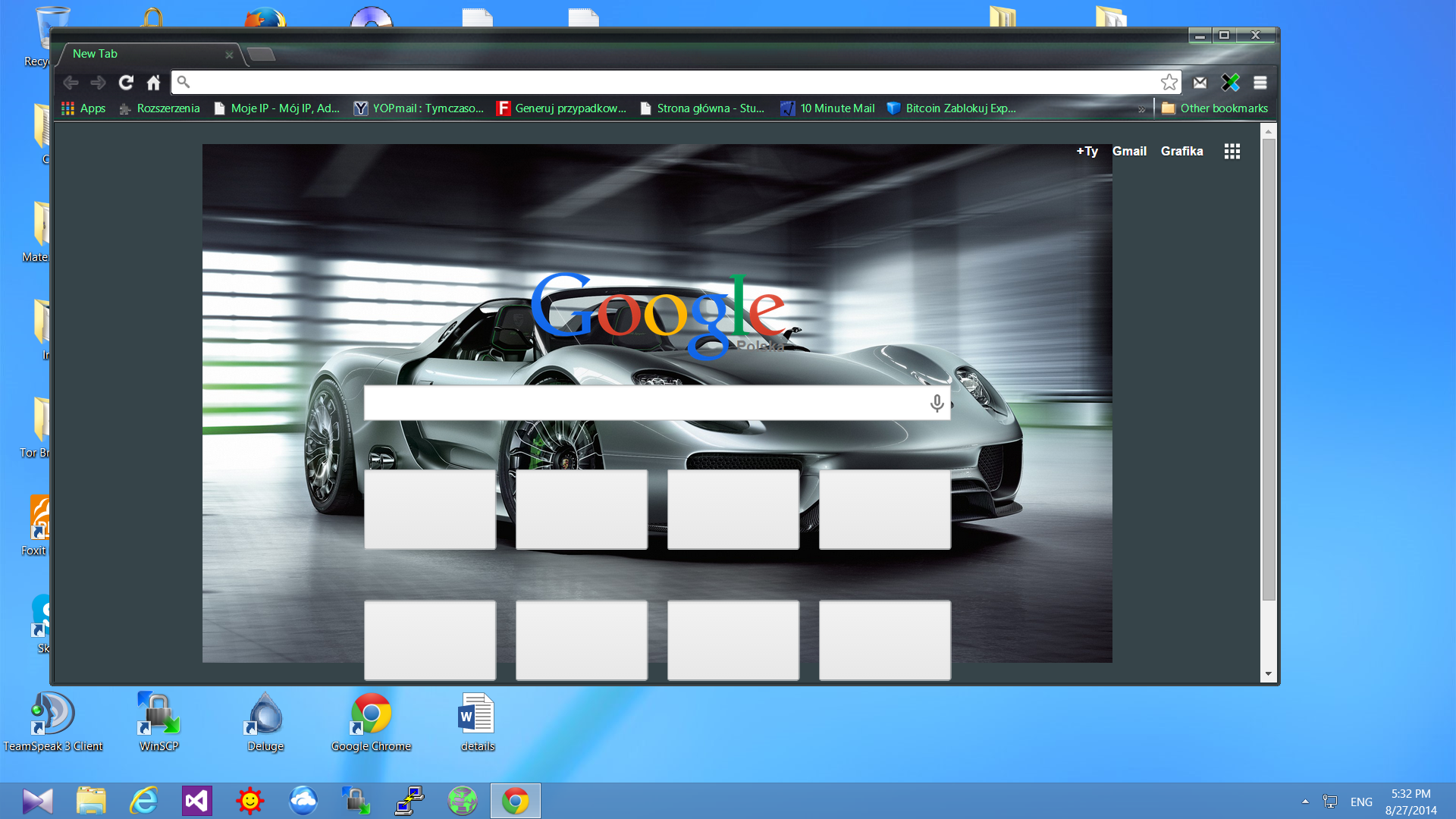Change input language from ENG
This screenshot has width=1456, height=819.
(x=1361, y=802)
